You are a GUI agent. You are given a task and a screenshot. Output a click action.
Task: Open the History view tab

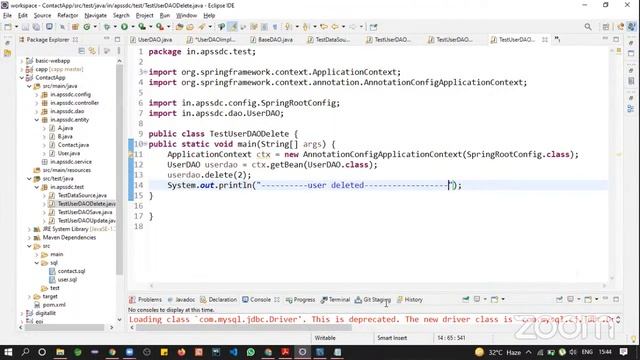[x=410, y=300]
